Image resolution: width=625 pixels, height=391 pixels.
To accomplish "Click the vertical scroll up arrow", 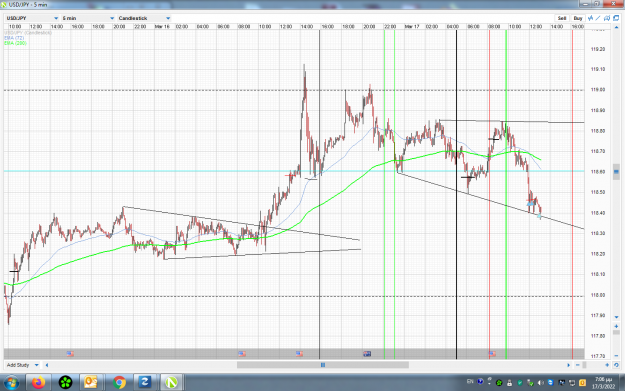I will point(616,29).
